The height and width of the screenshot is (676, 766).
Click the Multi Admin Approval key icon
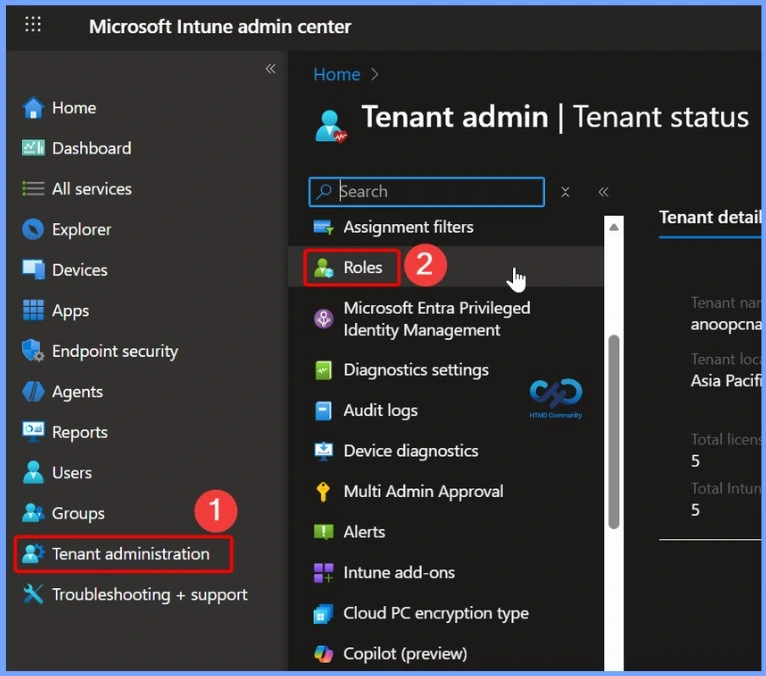click(x=323, y=491)
